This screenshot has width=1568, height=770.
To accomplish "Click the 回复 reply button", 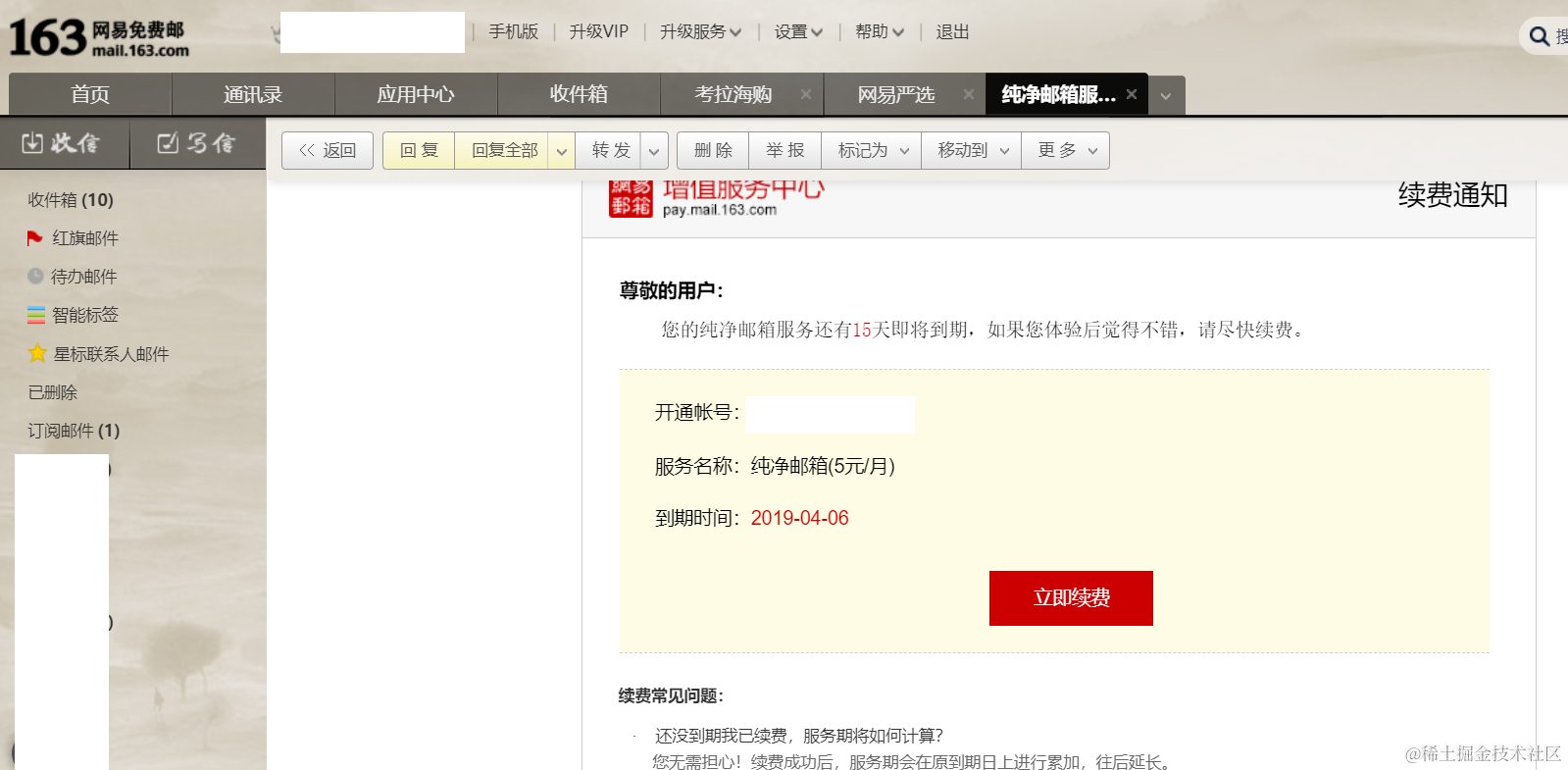I will click(x=419, y=151).
